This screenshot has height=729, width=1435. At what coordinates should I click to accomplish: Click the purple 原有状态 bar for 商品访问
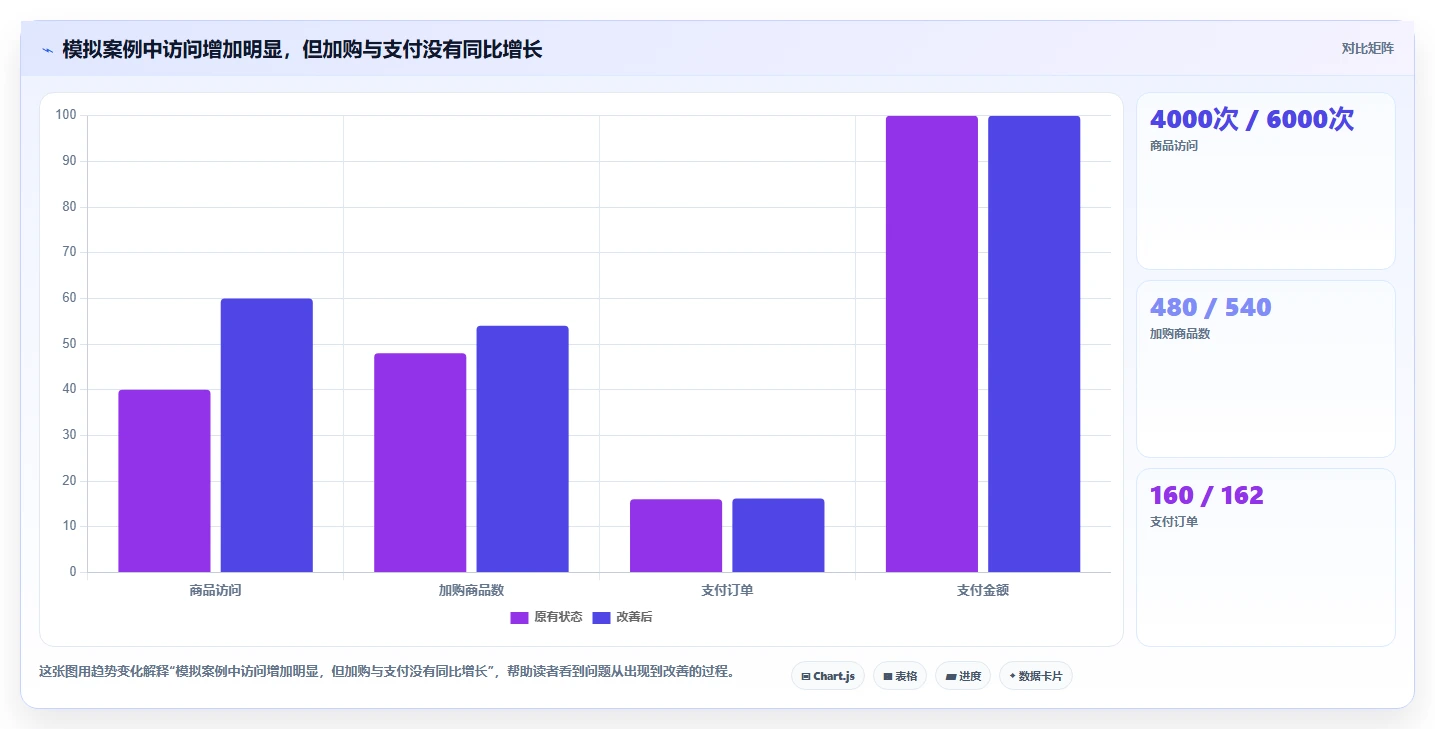(x=164, y=481)
